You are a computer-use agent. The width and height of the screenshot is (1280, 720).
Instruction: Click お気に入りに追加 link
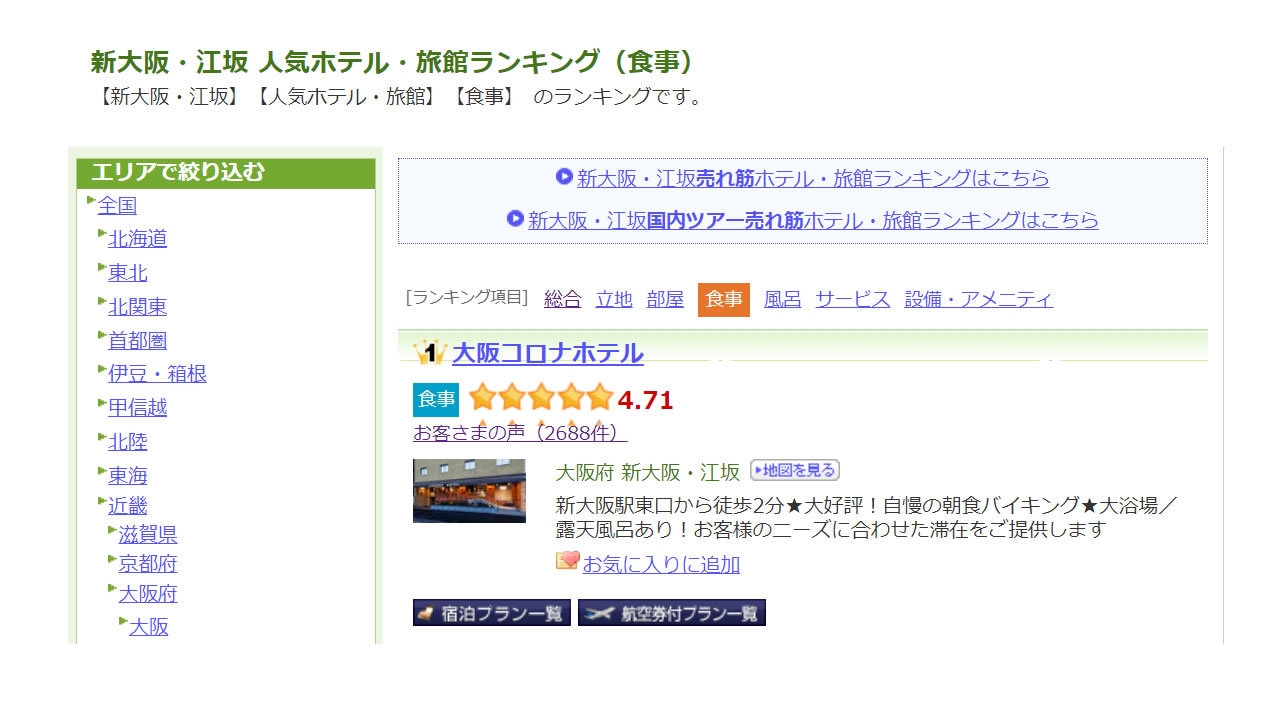pyautogui.click(x=661, y=565)
